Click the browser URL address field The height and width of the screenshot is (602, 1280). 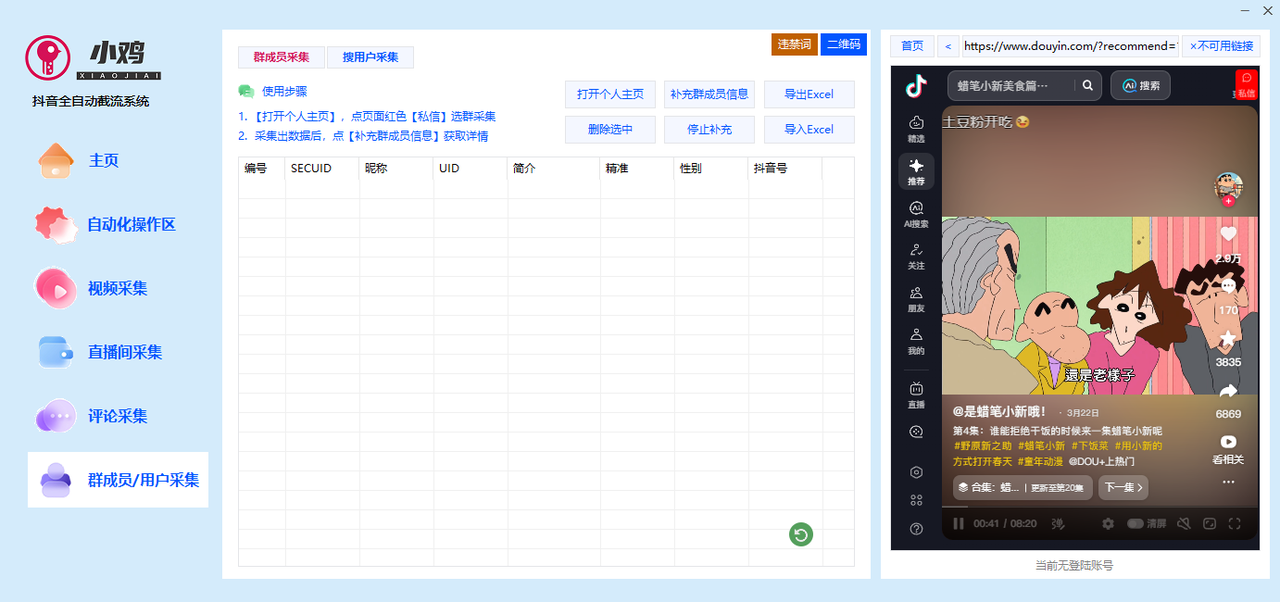point(1069,46)
